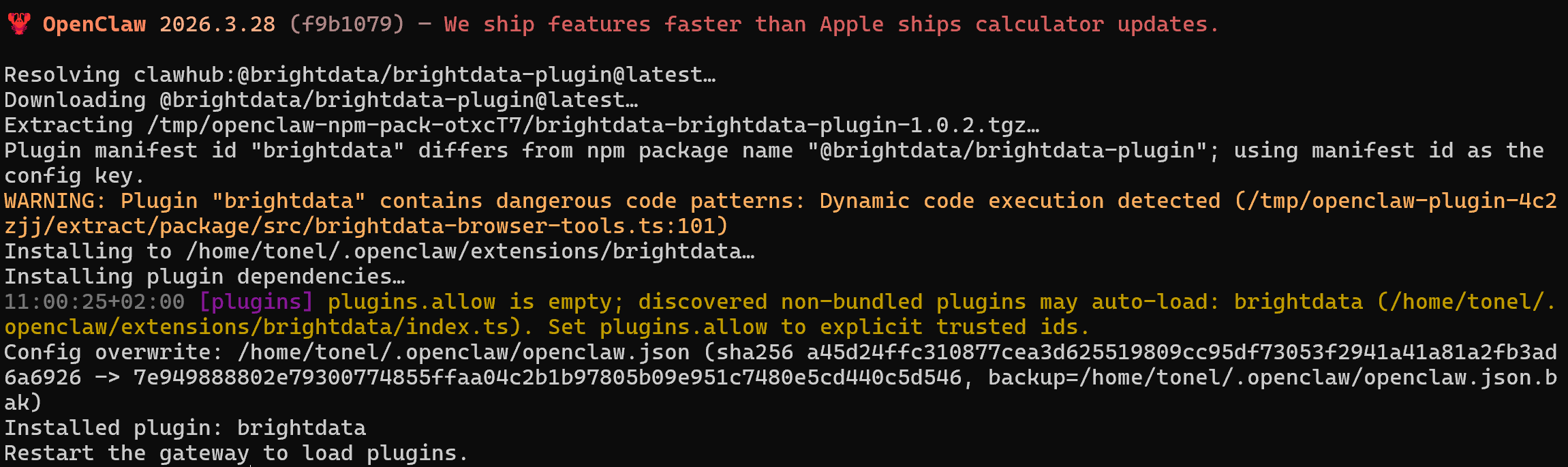
Task: Click the line 'Restart the gateway to load plugins.'
Action: click(x=236, y=453)
